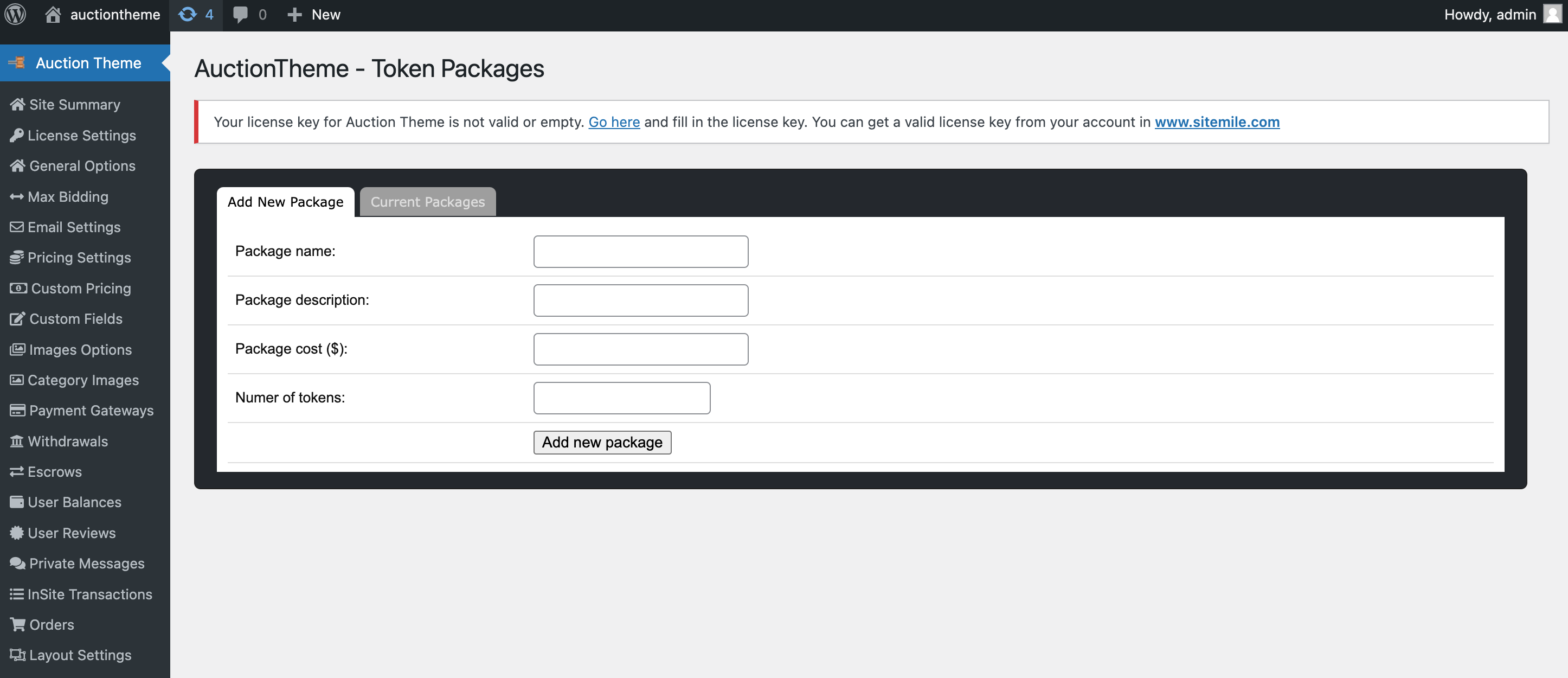Screen dimensions: 1568x678
Task: Switch to the Current Packages tab
Action: [427, 202]
